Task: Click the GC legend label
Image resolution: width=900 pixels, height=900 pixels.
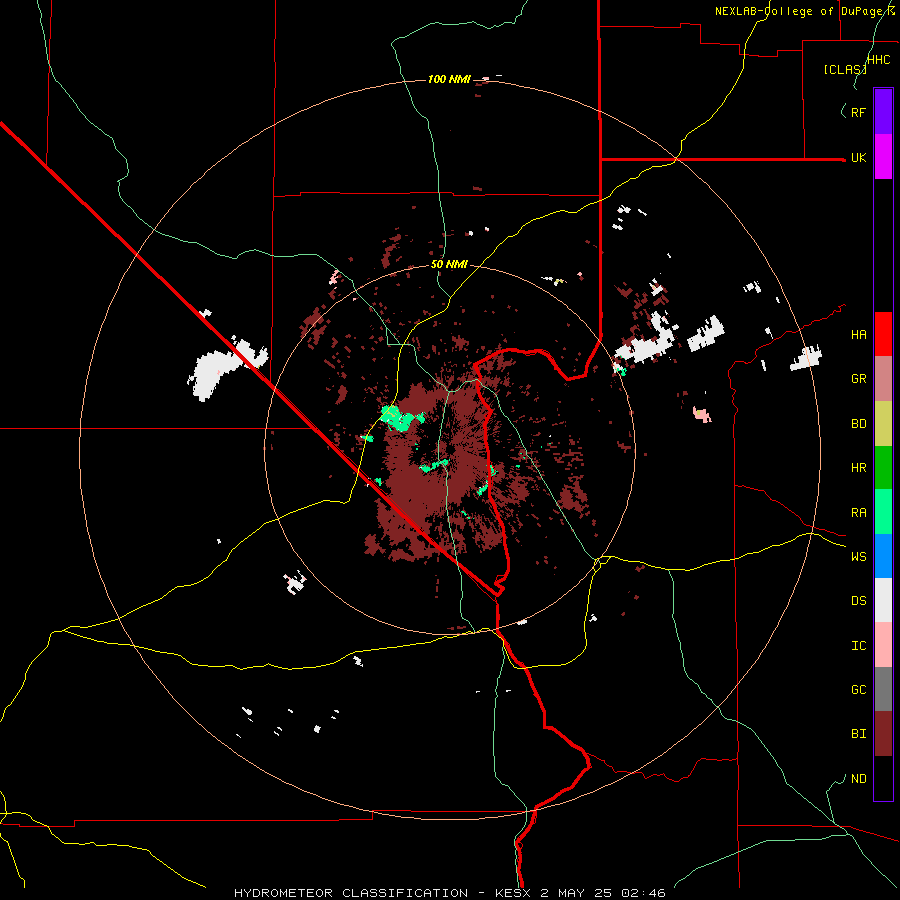Action: [858, 690]
